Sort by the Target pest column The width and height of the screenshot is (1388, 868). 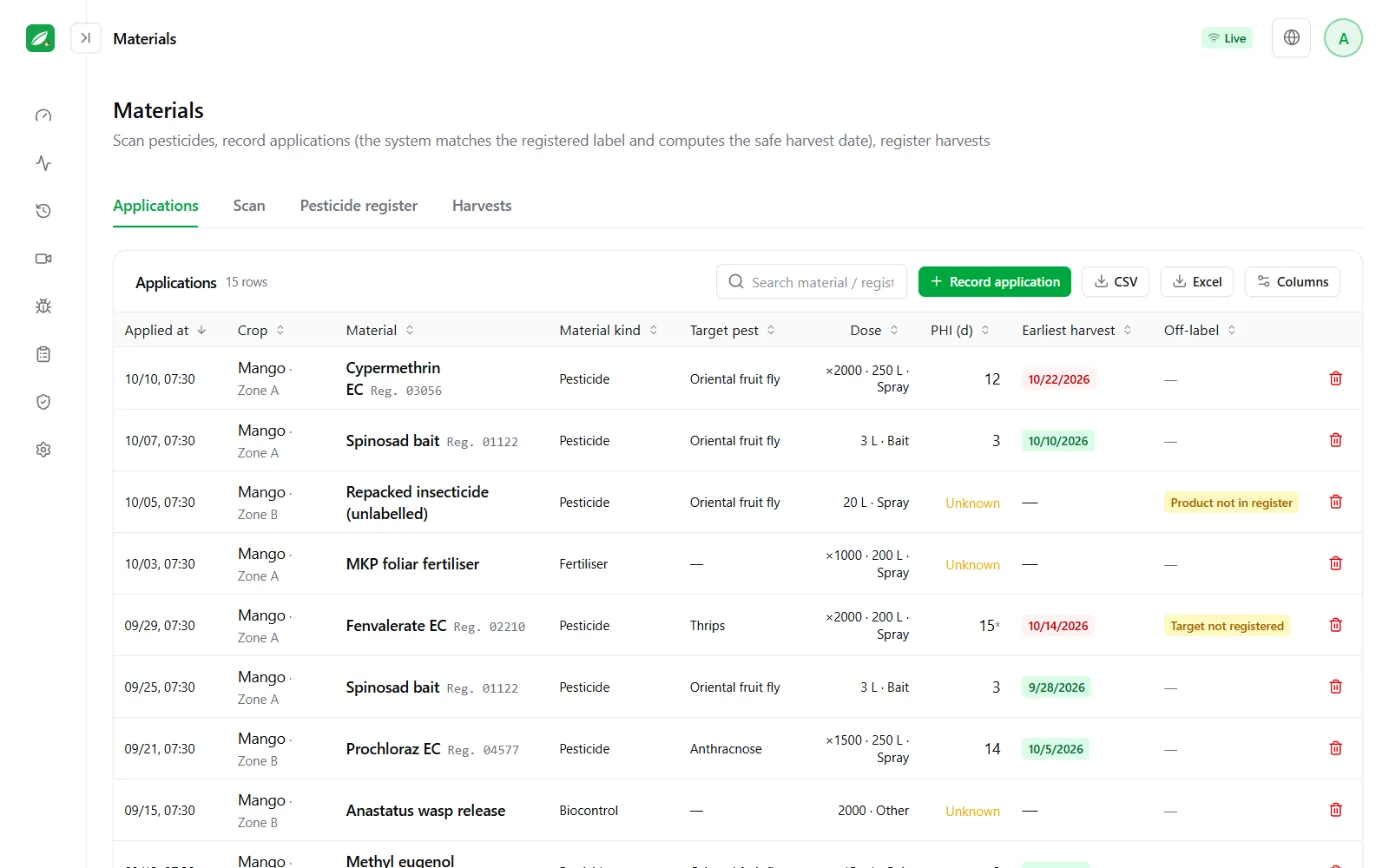point(733,330)
